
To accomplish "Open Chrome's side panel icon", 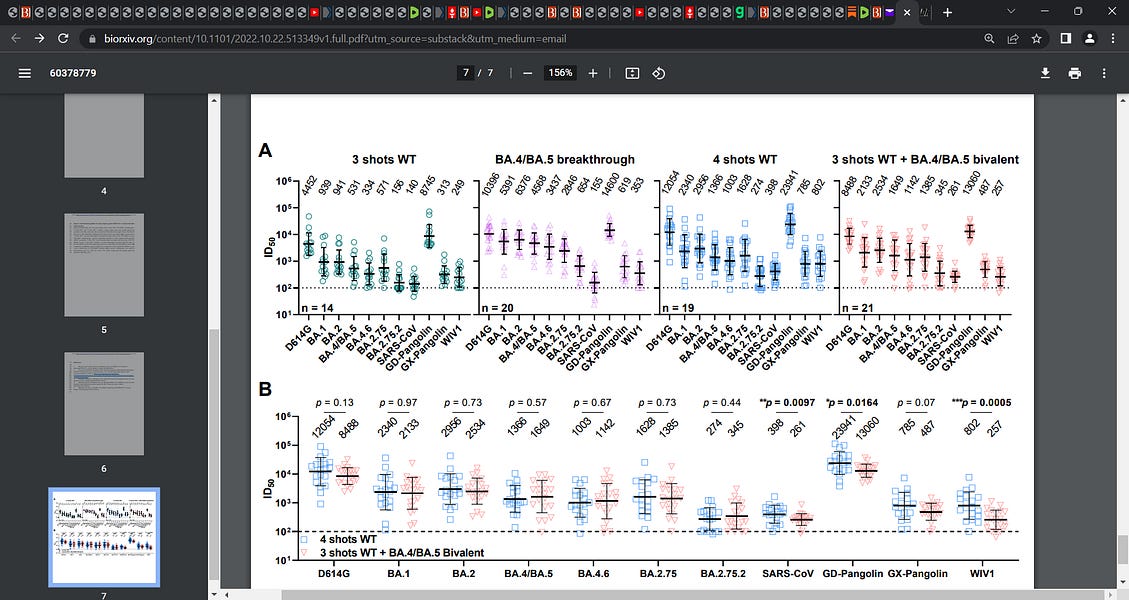I will 1064,38.
